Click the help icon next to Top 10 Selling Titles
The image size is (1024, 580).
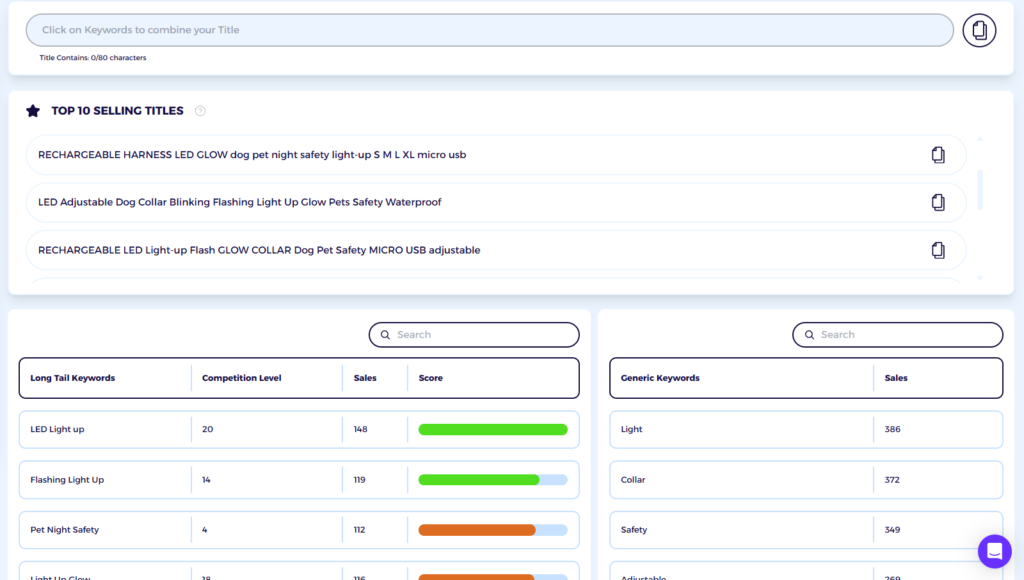(x=200, y=111)
